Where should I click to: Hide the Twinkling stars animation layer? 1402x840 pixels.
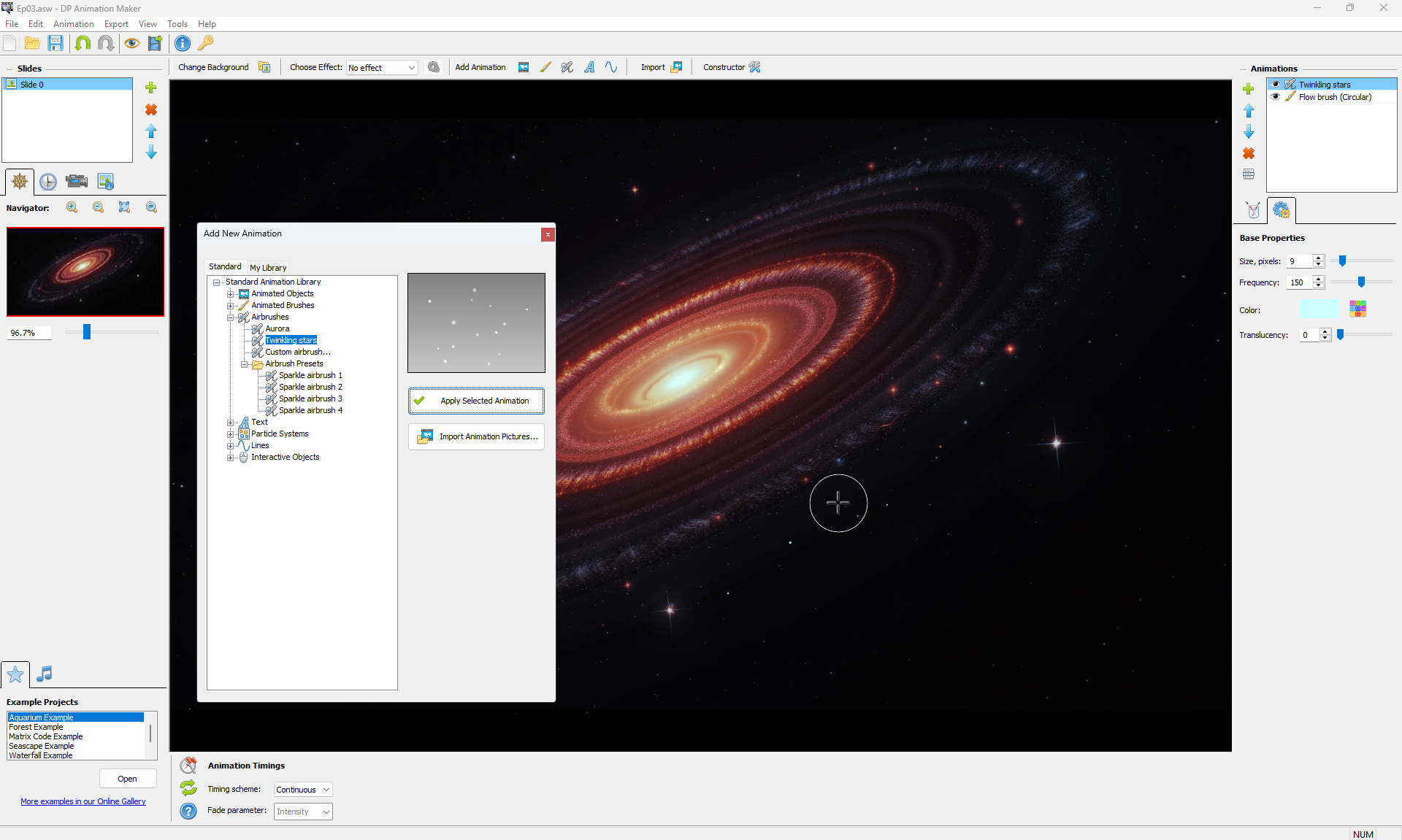point(1276,85)
